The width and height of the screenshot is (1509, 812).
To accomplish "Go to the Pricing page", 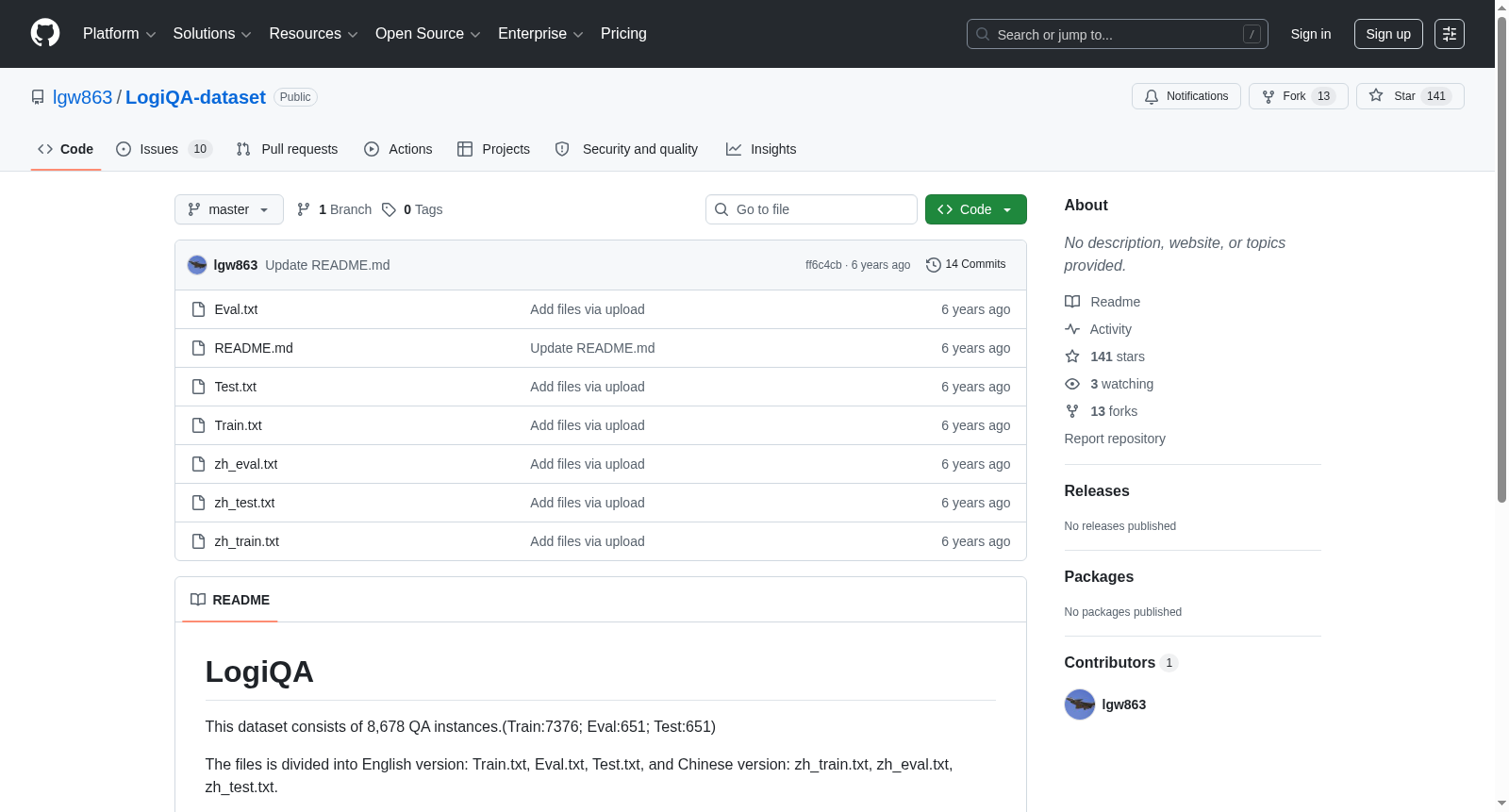I will [x=623, y=34].
